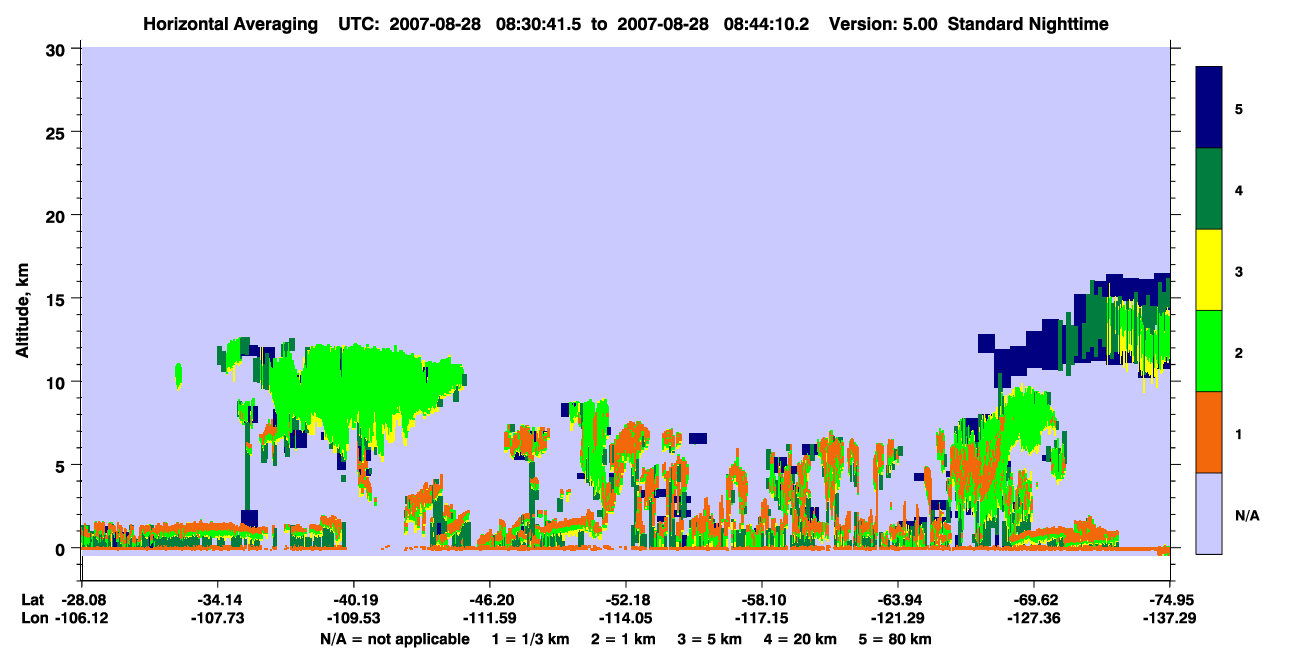The height and width of the screenshot is (667, 1300).
Task: Click the legend text '1 = 1/3 km'
Action: [529, 639]
